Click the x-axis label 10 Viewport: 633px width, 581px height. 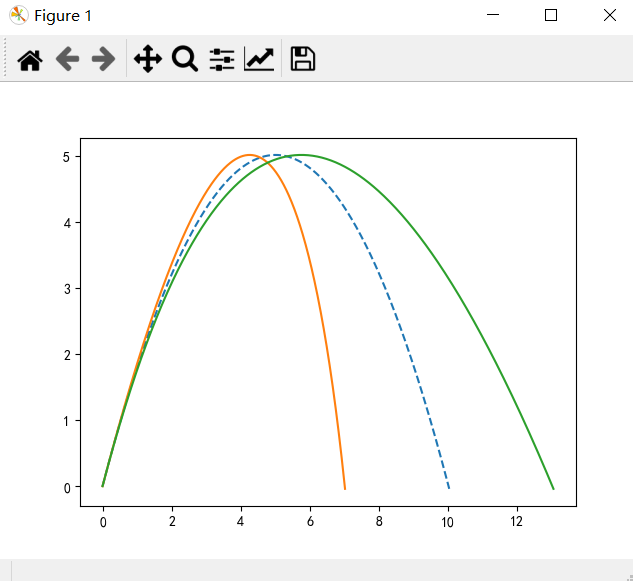pyautogui.click(x=447, y=522)
